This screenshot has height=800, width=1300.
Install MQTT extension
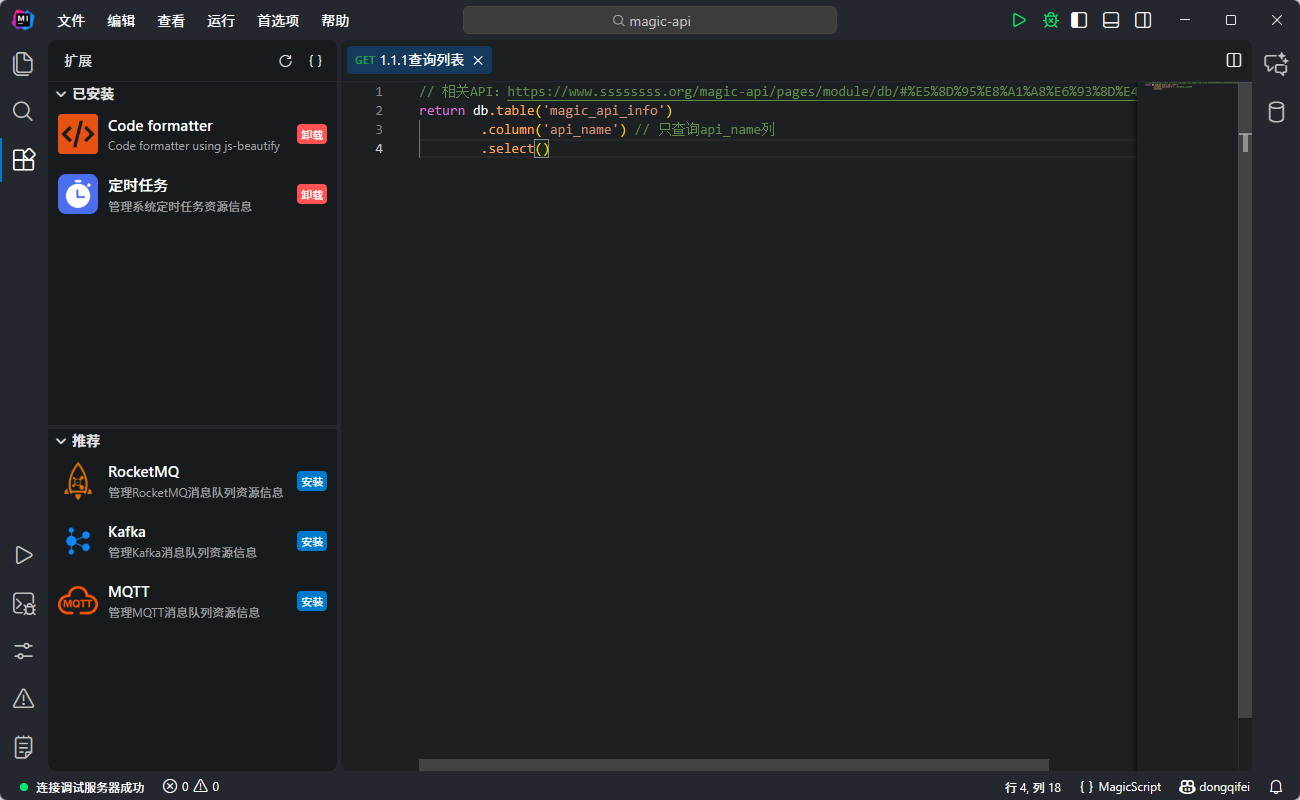(x=312, y=601)
